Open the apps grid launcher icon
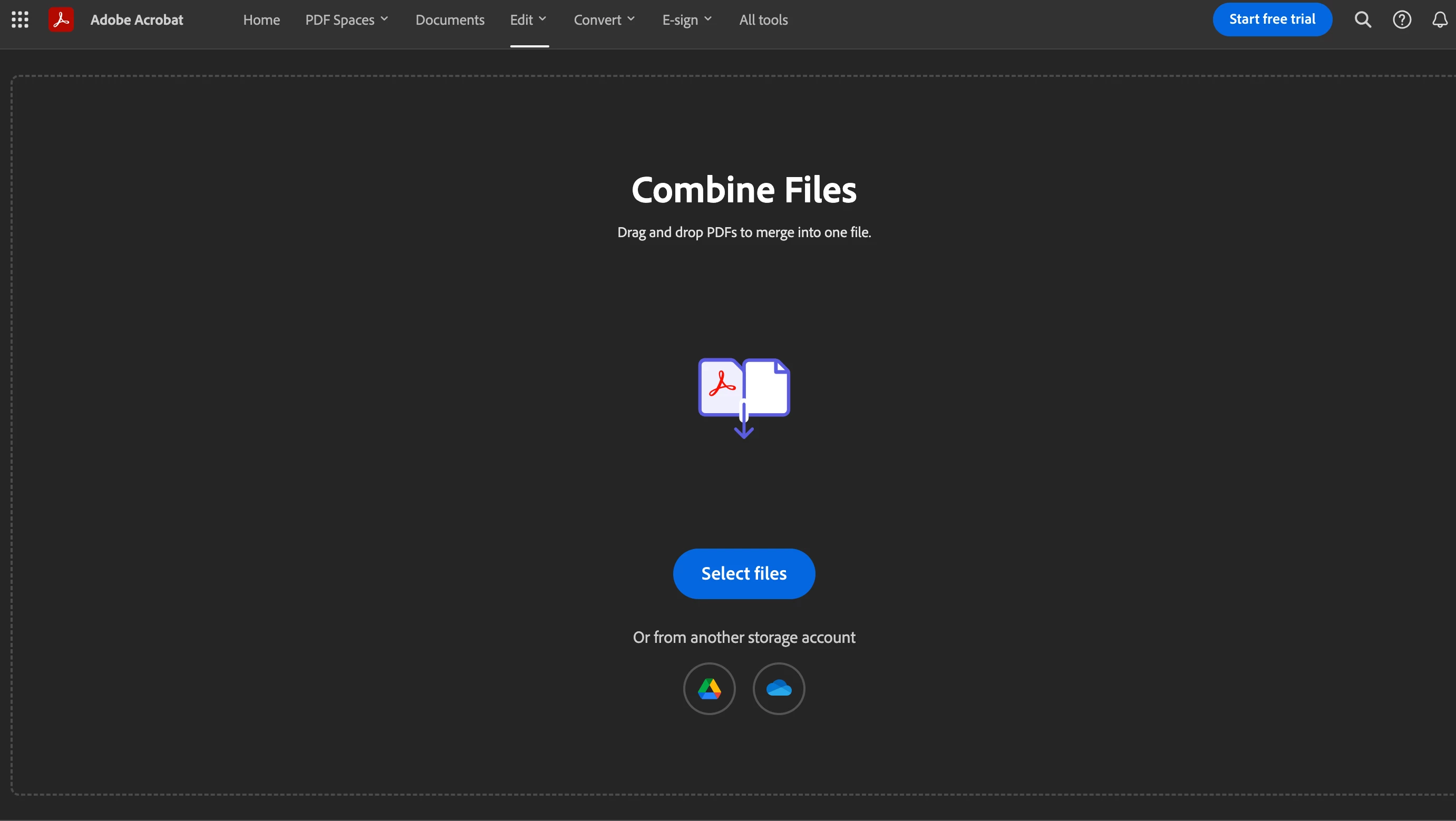1456x821 pixels. [x=20, y=20]
